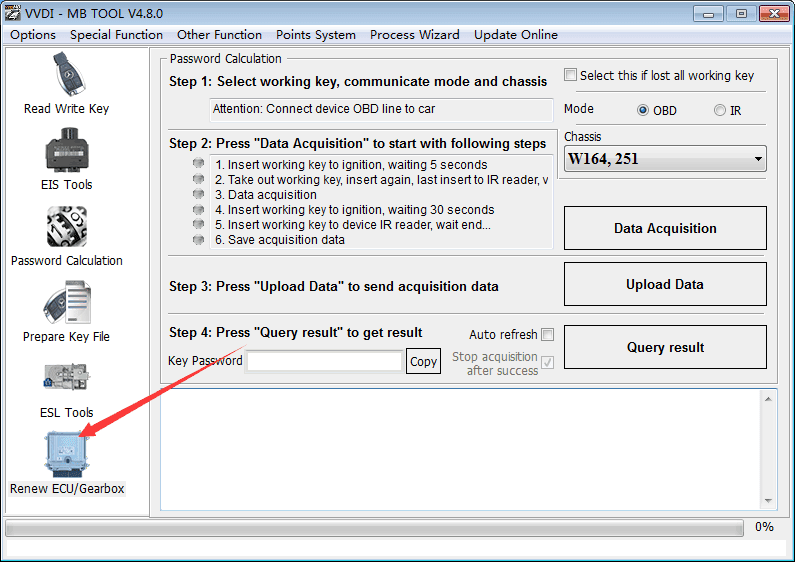
Task: Select the IR mode radio button
Action: [x=719, y=110]
